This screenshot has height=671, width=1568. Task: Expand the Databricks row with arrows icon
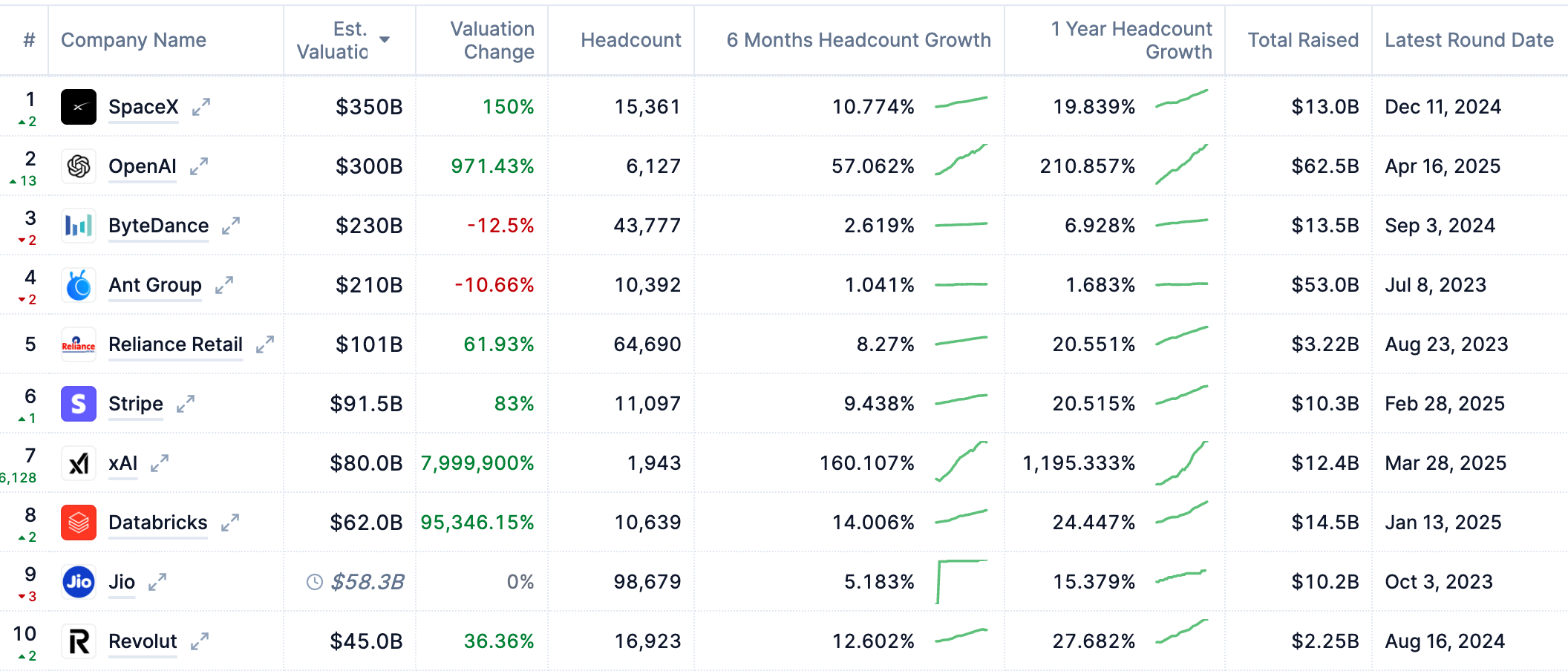click(x=230, y=523)
